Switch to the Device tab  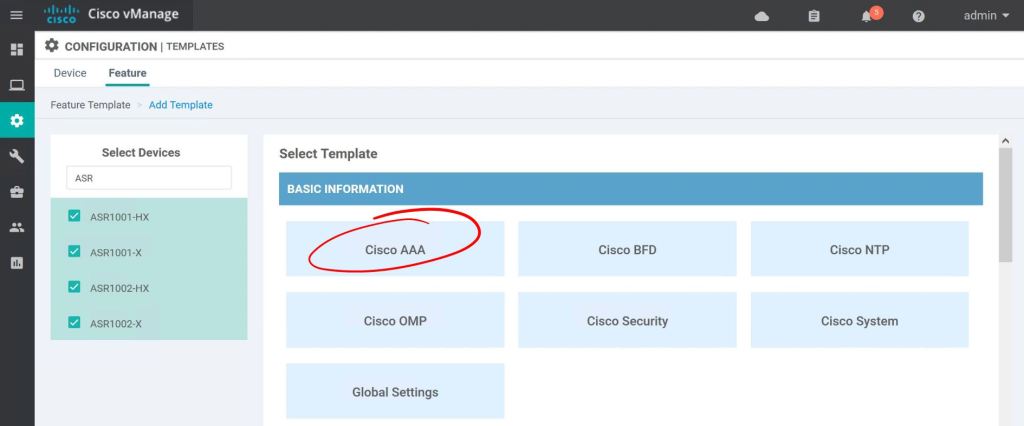pyautogui.click(x=70, y=73)
